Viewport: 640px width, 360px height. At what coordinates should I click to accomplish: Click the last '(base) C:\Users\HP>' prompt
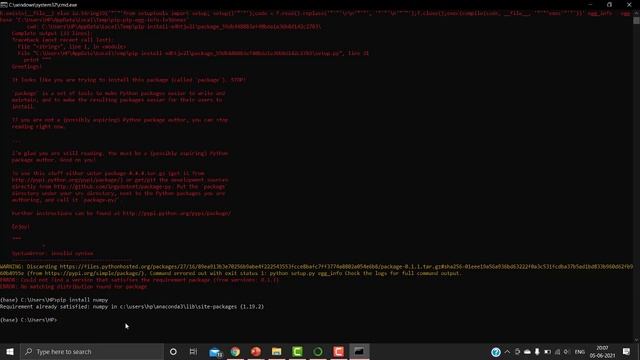tap(29, 320)
